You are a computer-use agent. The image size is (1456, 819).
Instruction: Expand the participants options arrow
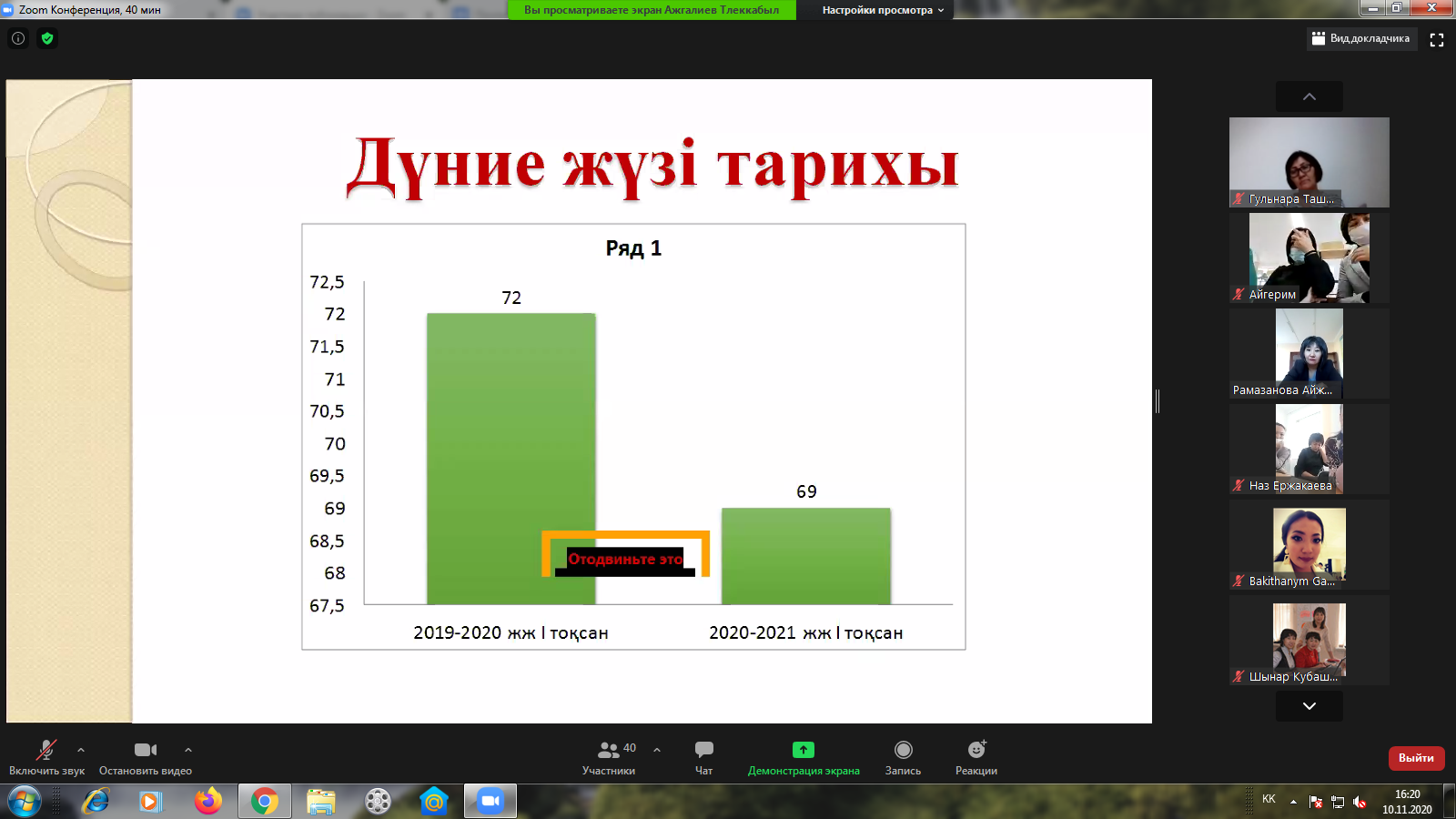657,750
